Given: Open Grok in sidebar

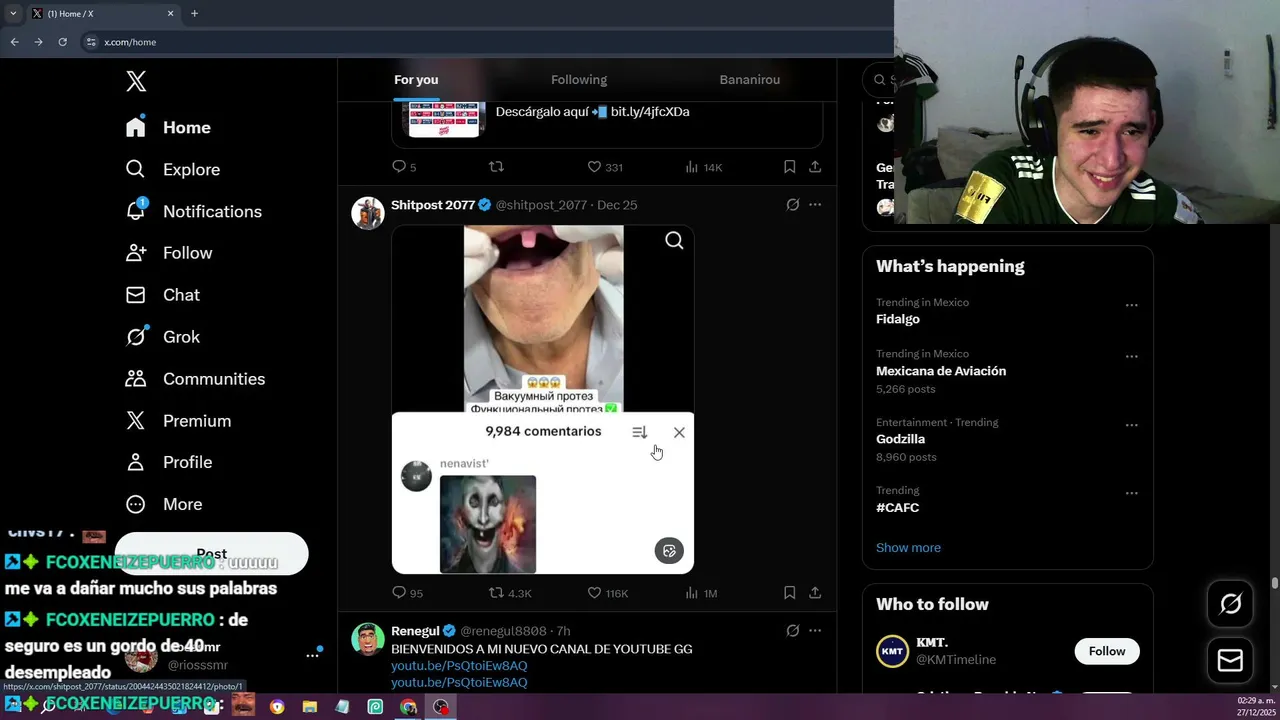Looking at the screenshot, I should tap(163, 337).
